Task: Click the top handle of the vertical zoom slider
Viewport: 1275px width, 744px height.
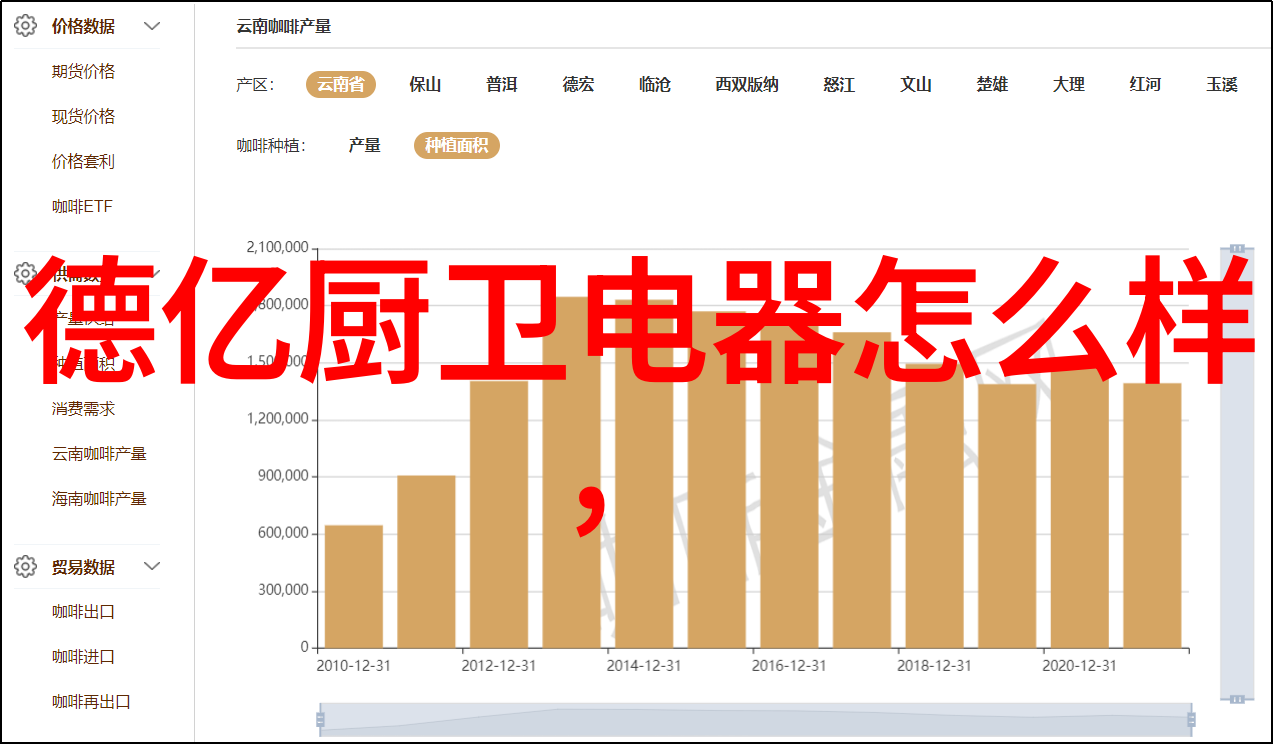Action: [1237, 248]
